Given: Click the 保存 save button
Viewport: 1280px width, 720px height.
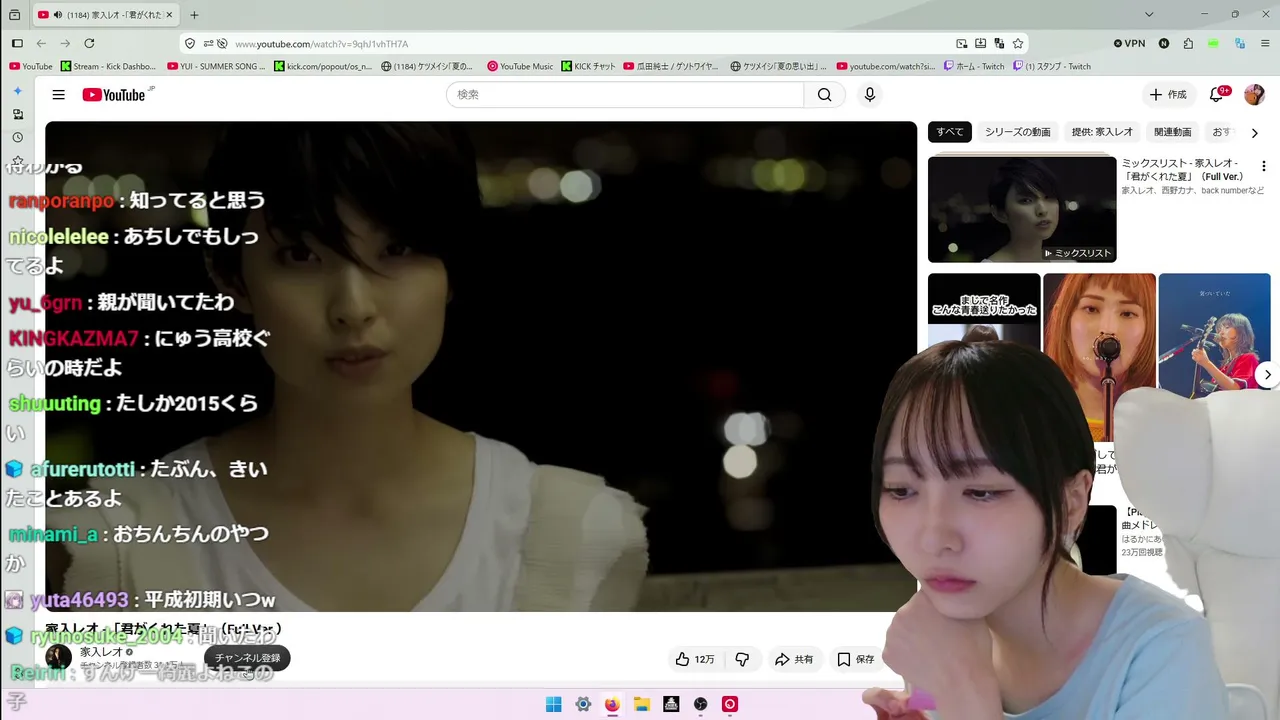Looking at the screenshot, I should [856, 659].
